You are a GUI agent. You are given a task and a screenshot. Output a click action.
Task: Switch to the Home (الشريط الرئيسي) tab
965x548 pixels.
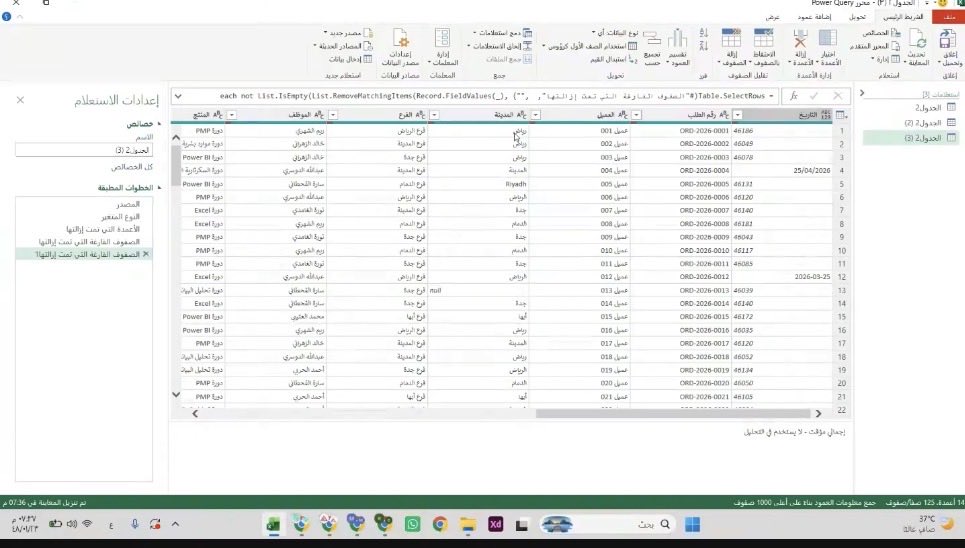[903, 17]
